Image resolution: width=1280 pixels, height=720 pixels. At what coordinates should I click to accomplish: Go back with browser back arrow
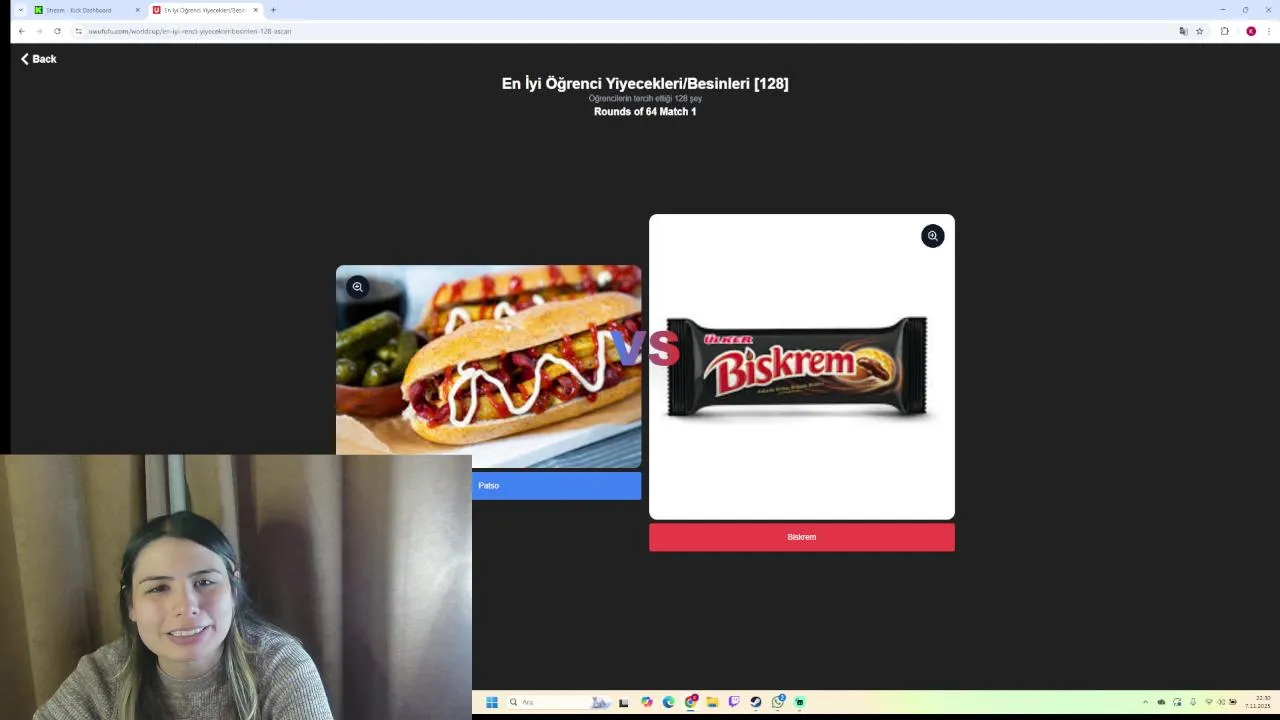click(21, 31)
